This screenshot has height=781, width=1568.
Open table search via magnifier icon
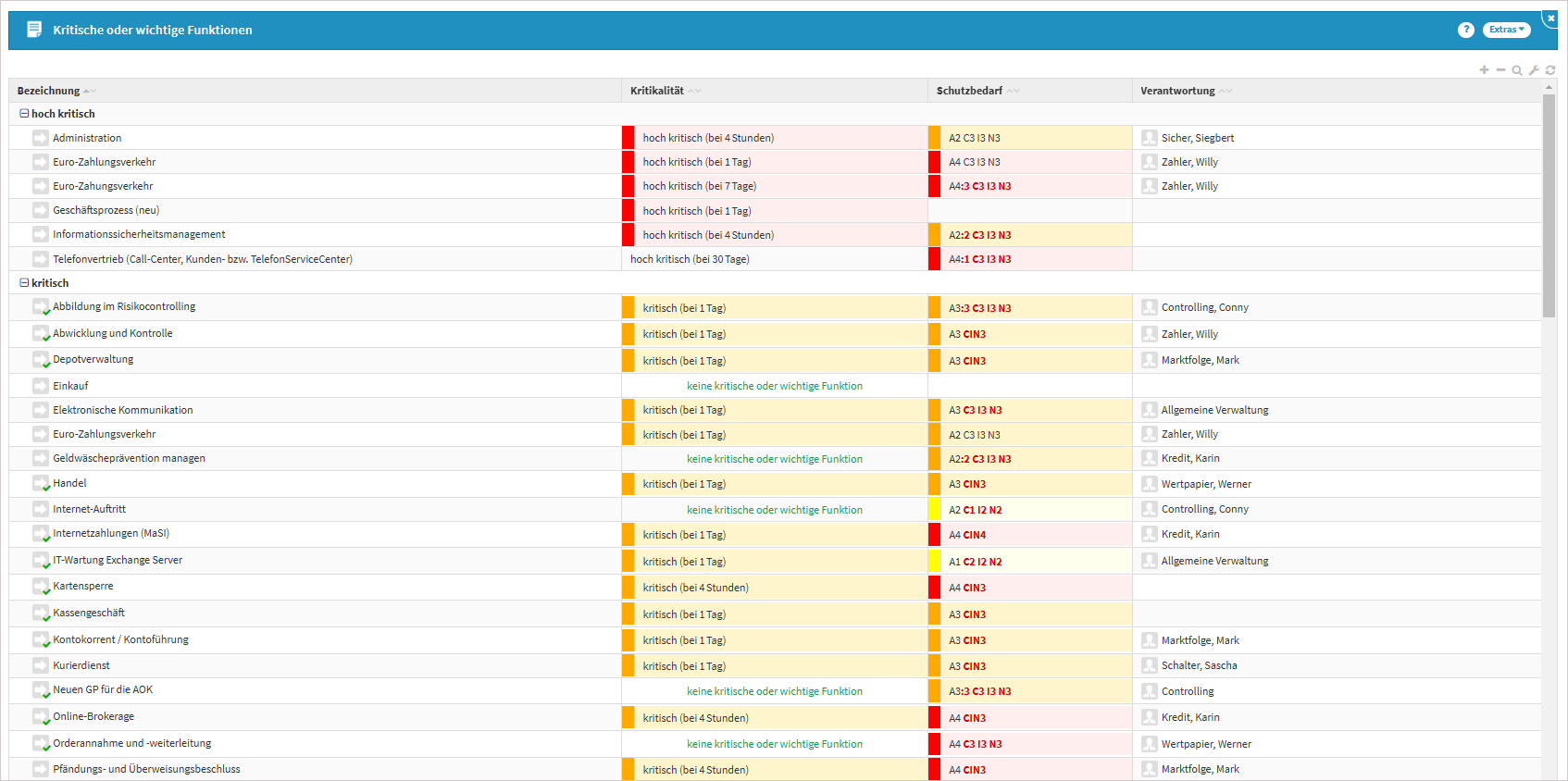(x=1517, y=70)
